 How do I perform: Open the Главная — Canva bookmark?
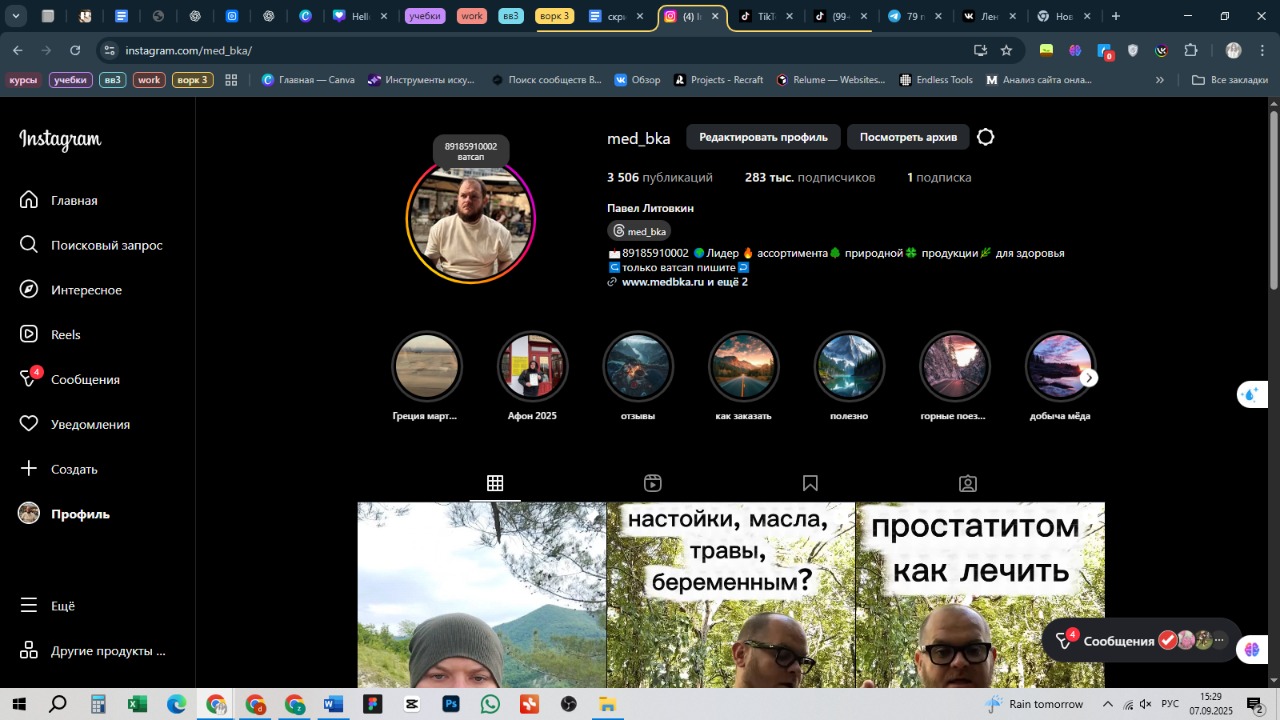pyautogui.click(x=308, y=80)
